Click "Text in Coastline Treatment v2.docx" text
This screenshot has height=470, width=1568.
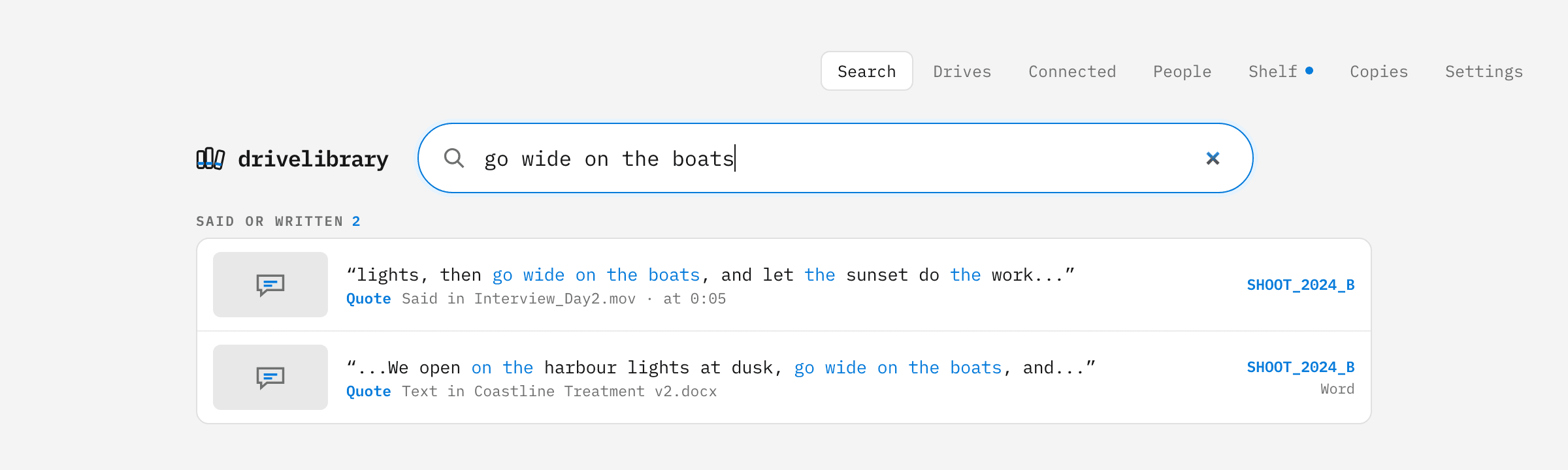559,392
